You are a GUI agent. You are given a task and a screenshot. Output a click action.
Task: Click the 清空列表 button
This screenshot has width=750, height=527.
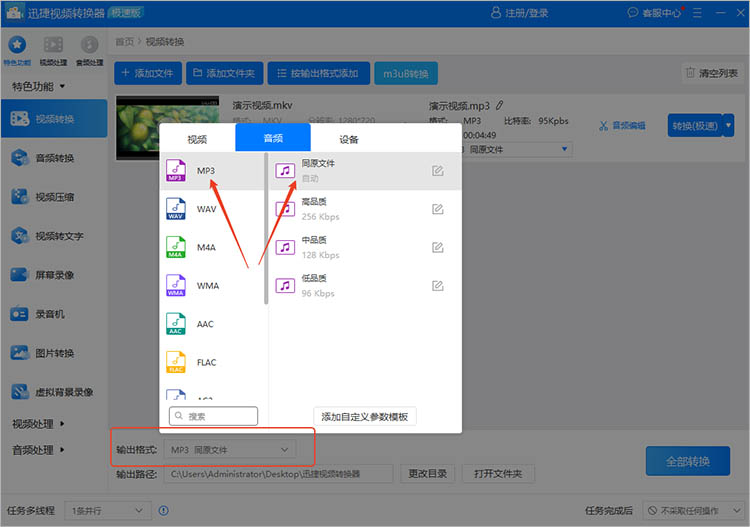[x=712, y=73]
